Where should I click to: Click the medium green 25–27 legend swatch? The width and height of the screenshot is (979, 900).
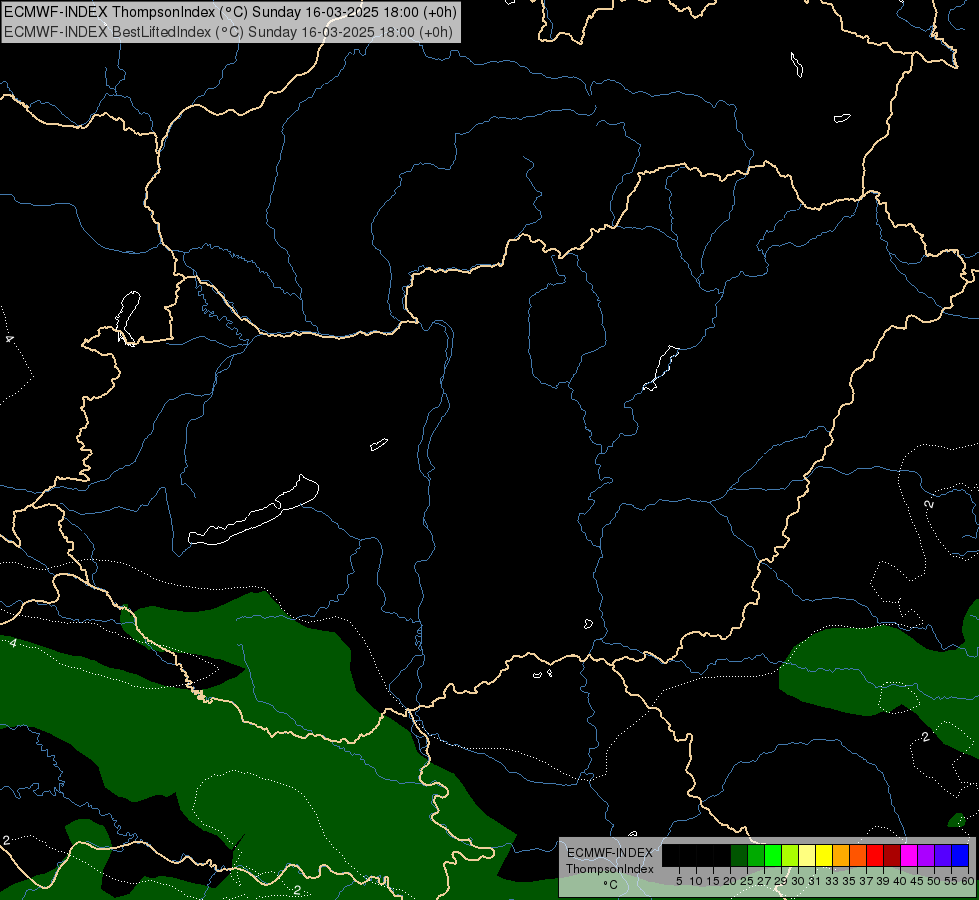[x=756, y=855]
